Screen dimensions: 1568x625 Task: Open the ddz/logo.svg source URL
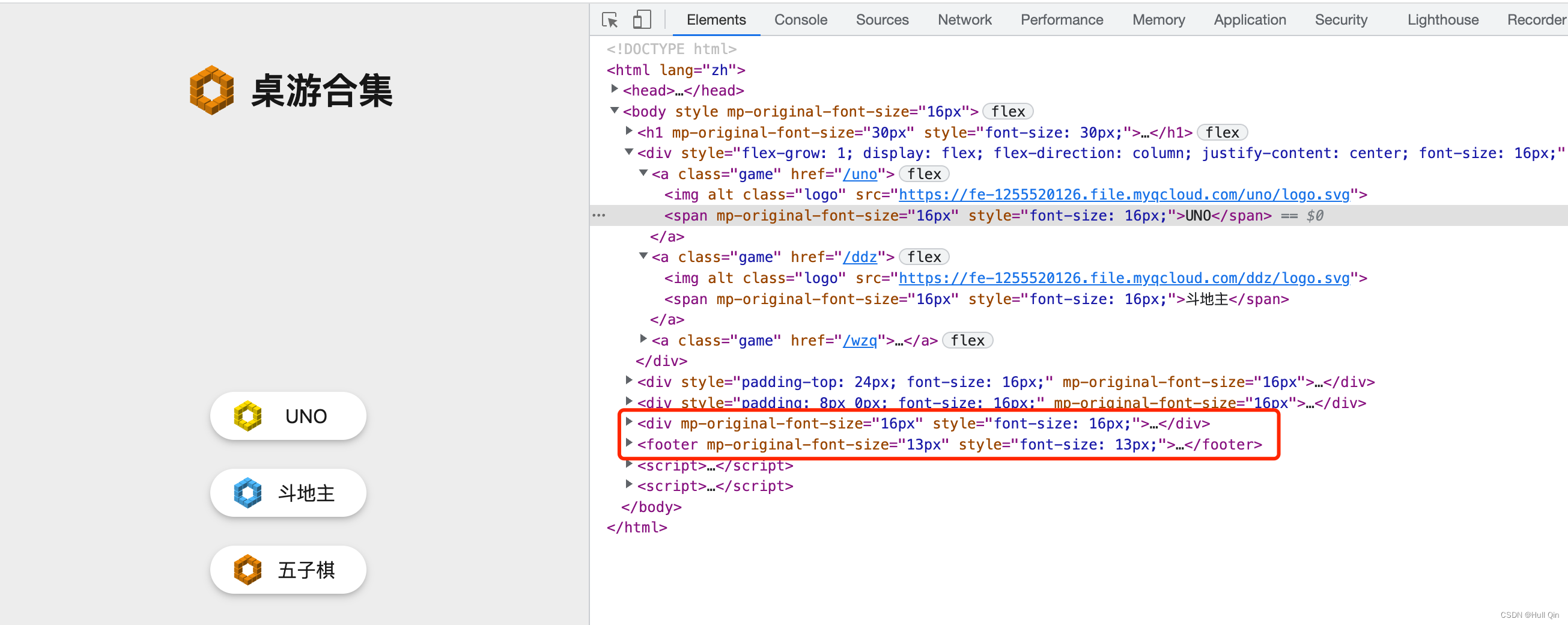[1124, 278]
